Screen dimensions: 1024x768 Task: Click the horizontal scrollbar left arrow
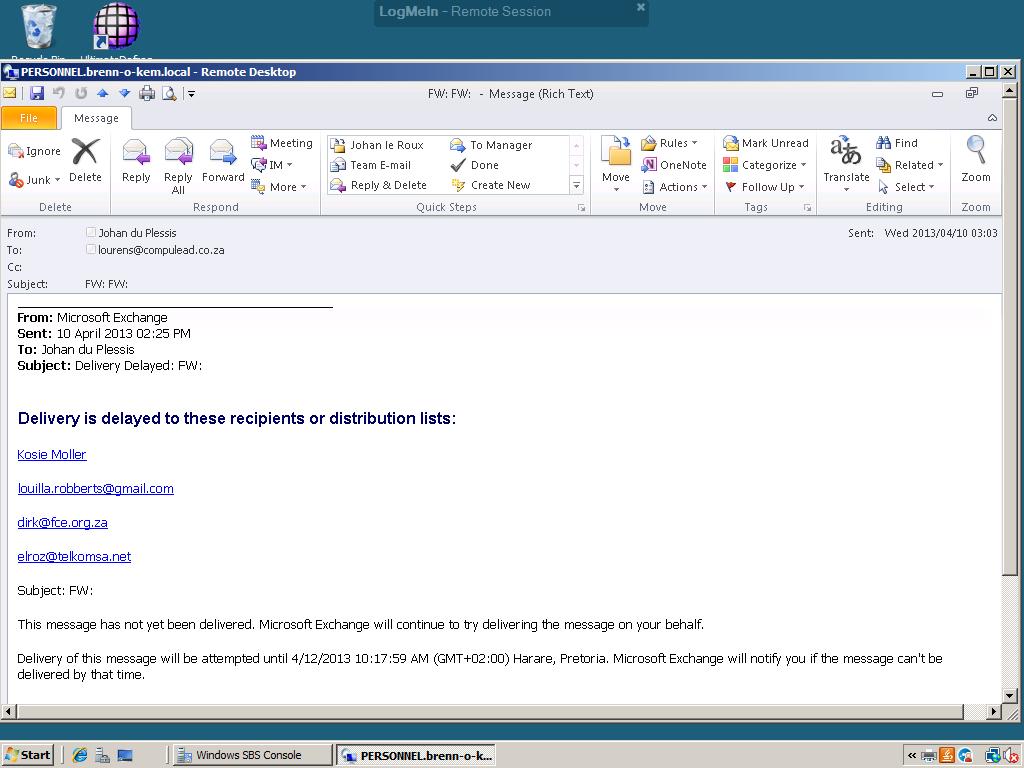[x=9, y=711]
